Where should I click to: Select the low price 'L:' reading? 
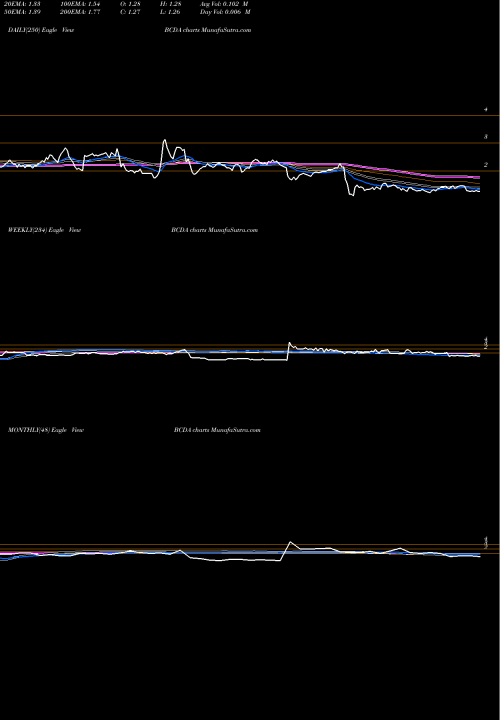click(x=170, y=12)
